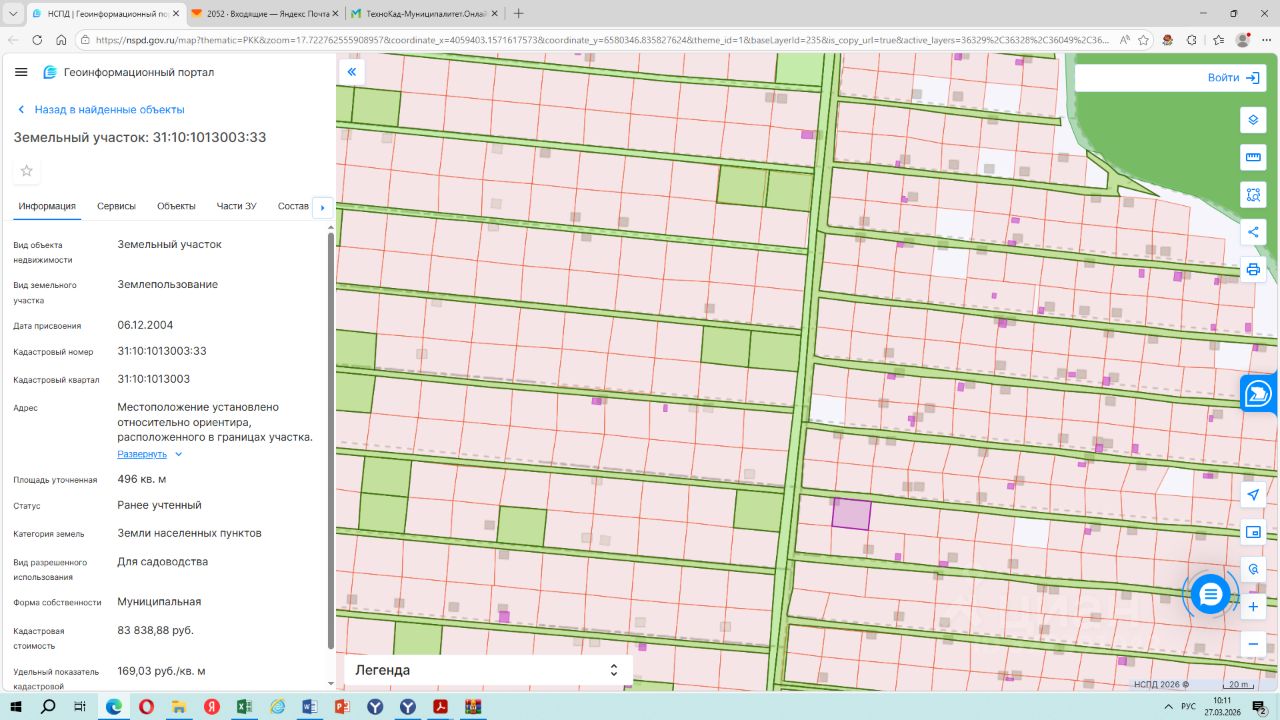Viewport: 1280px width, 720px height.
Task: Select the area value 496 кв. м
Action: point(141,479)
